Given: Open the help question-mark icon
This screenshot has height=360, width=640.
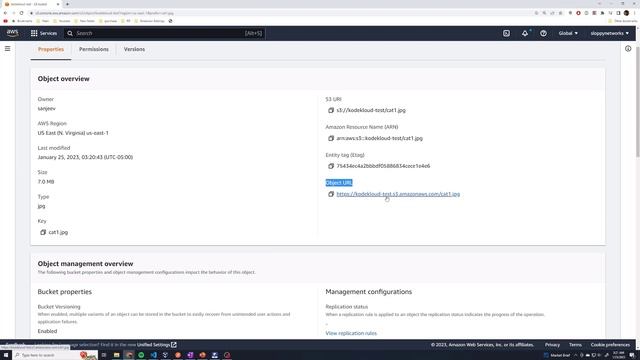Looking at the screenshot, I should (543, 33).
